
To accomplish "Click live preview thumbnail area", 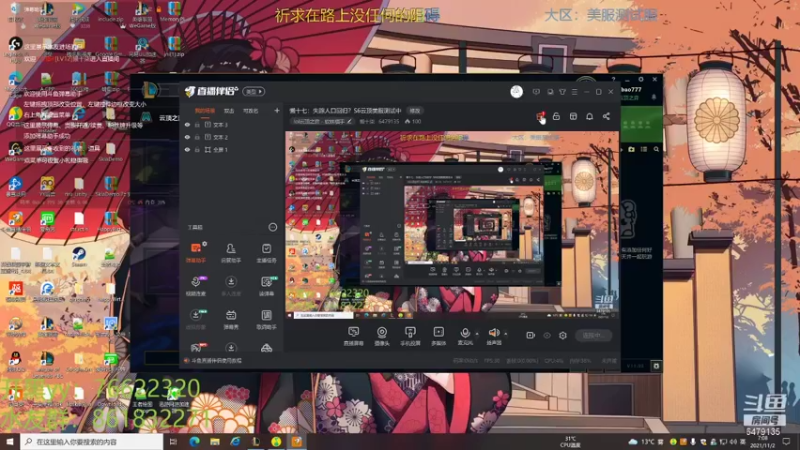I will (452, 224).
